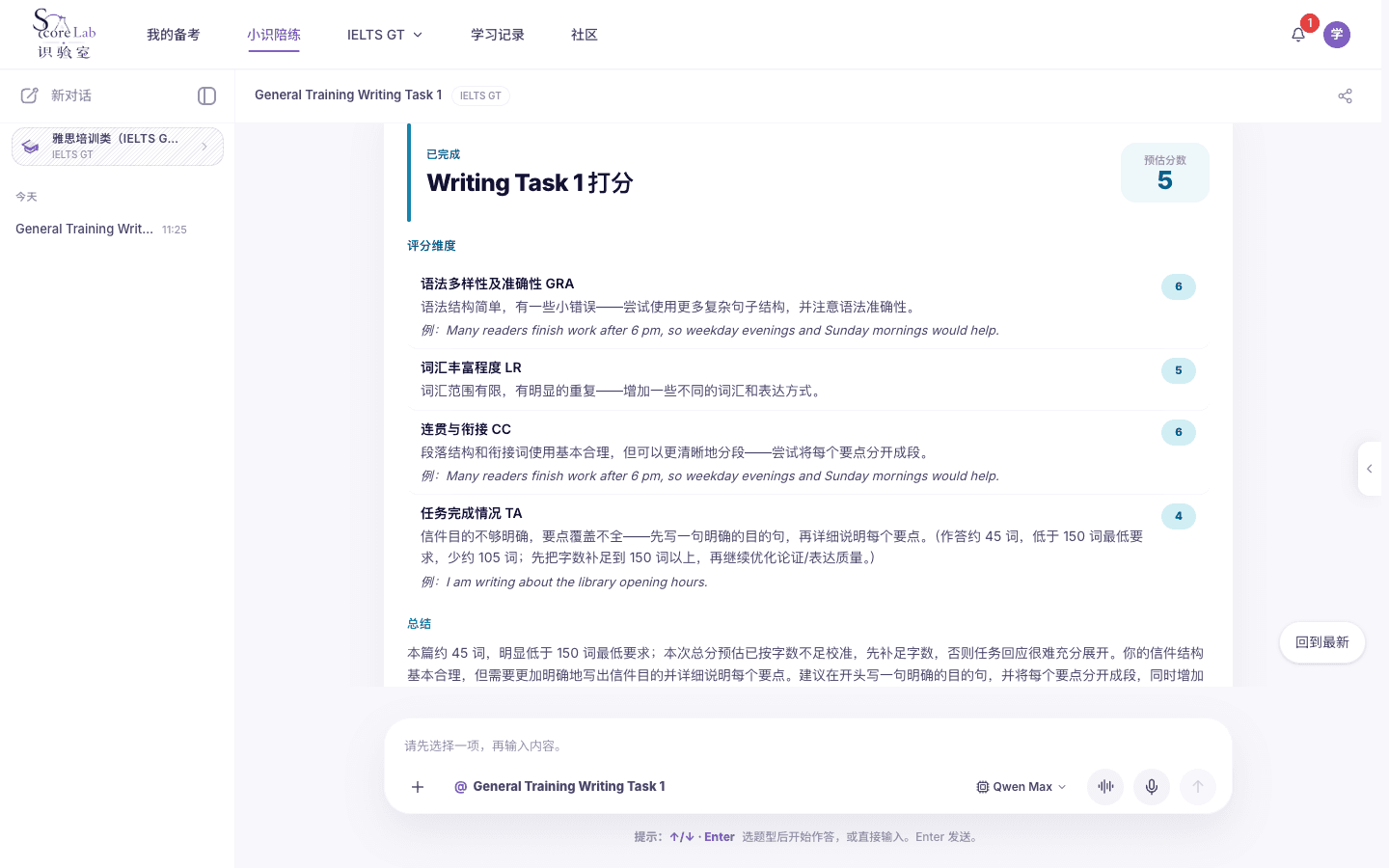Click the TA score badge 4
This screenshot has height=868, width=1389.
pyautogui.click(x=1179, y=516)
